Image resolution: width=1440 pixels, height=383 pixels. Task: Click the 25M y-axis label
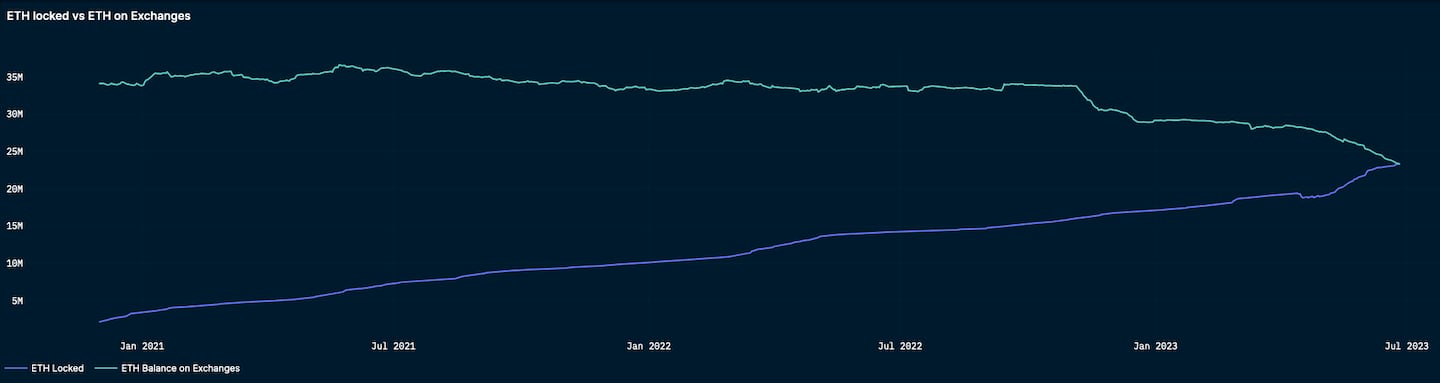(14, 152)
